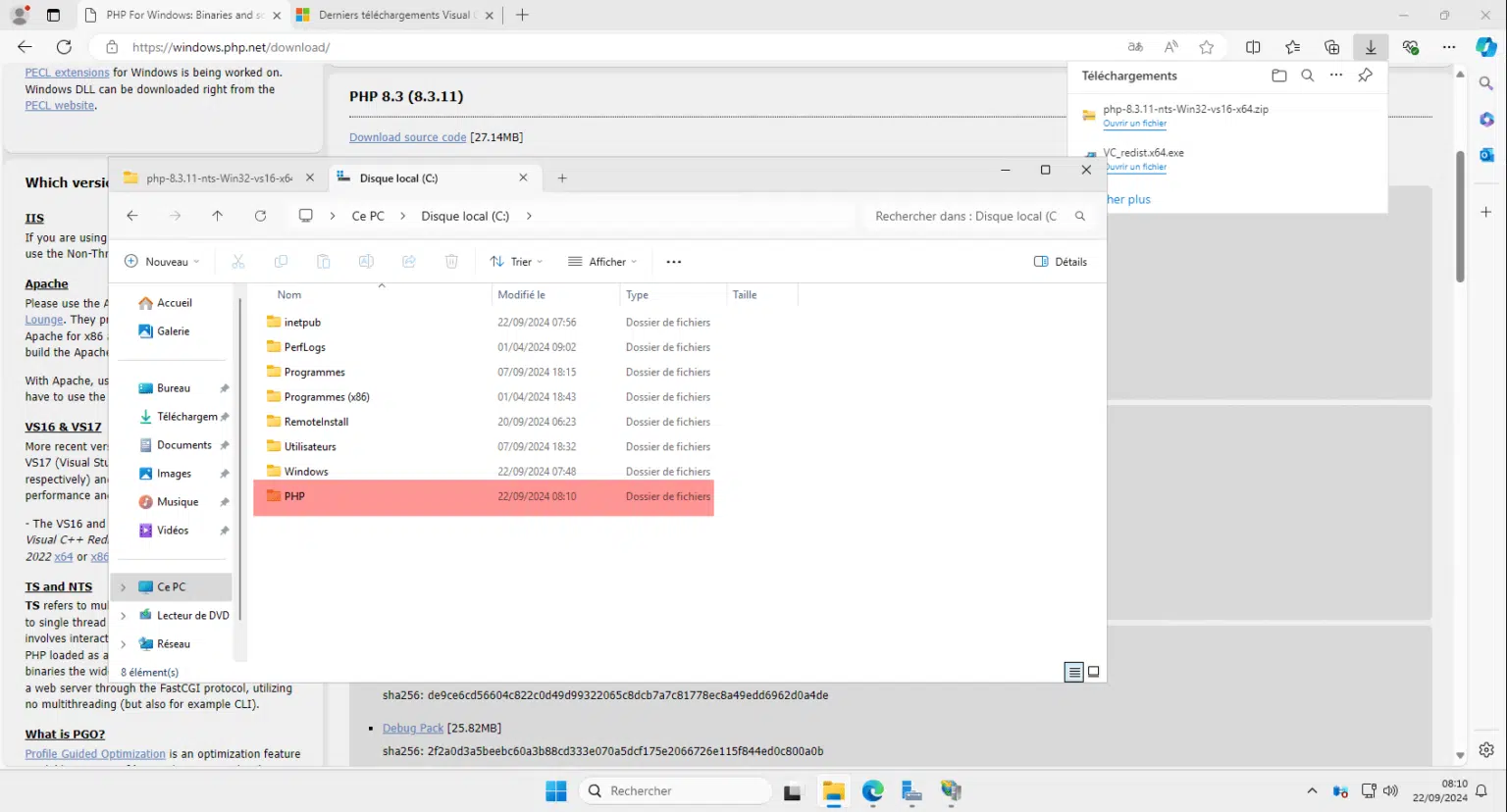The image size is (1507, 812).
Task: Open Microsoft Edge from the taskbar
Action: 872,791
